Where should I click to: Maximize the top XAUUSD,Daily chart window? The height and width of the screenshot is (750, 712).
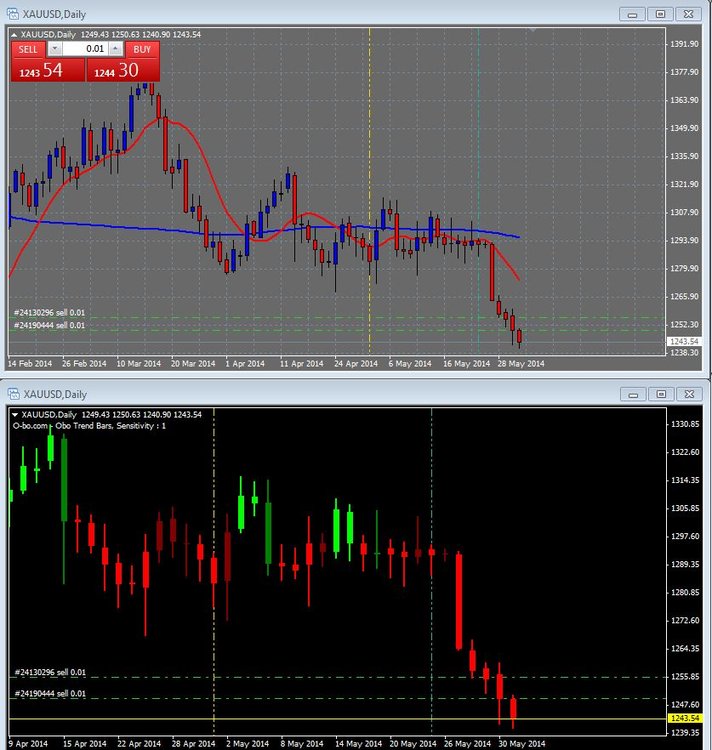pyautogui.click(x=660, y=14)
